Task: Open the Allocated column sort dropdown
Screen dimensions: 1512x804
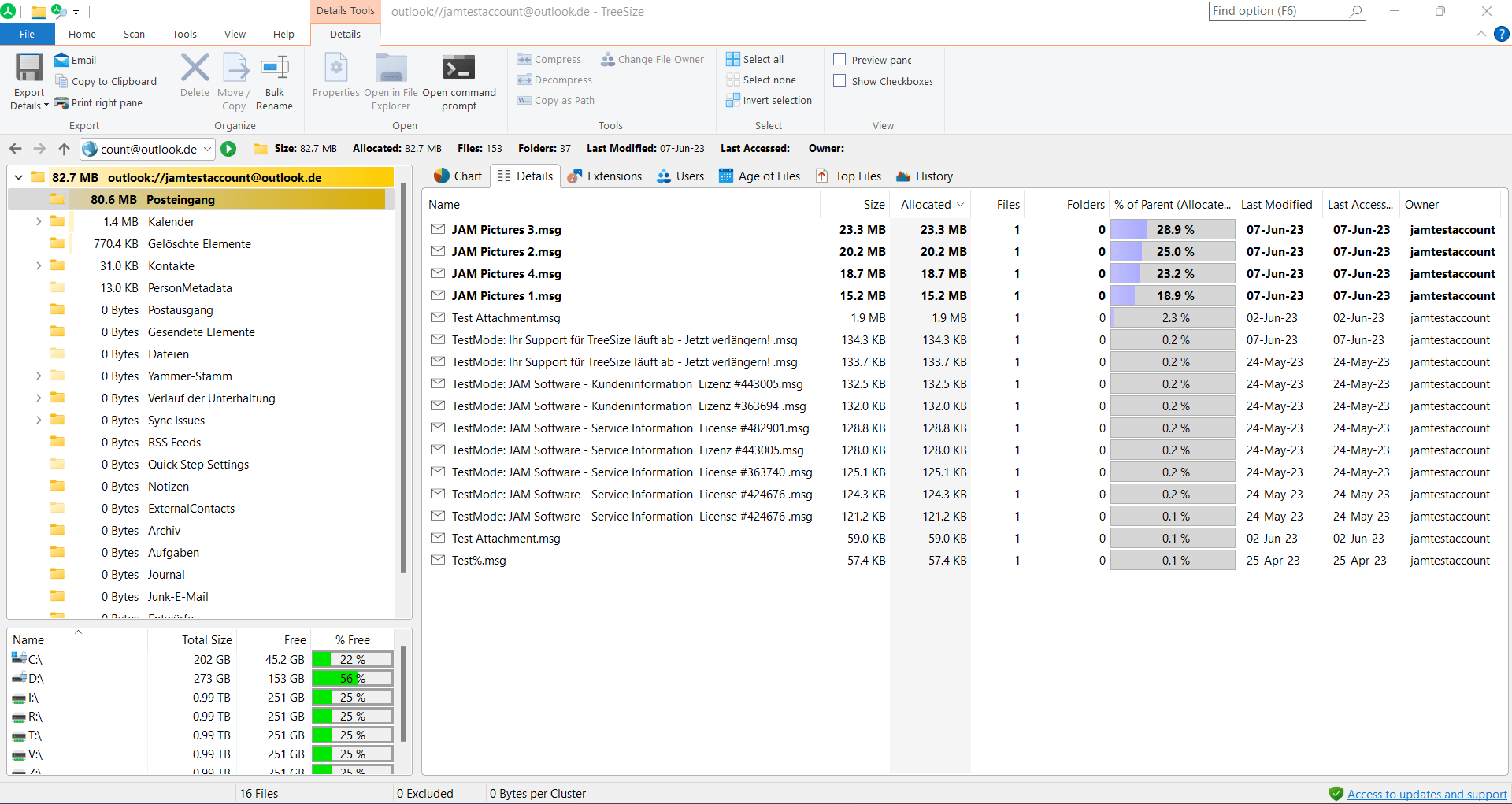Action: pos(962,204)
